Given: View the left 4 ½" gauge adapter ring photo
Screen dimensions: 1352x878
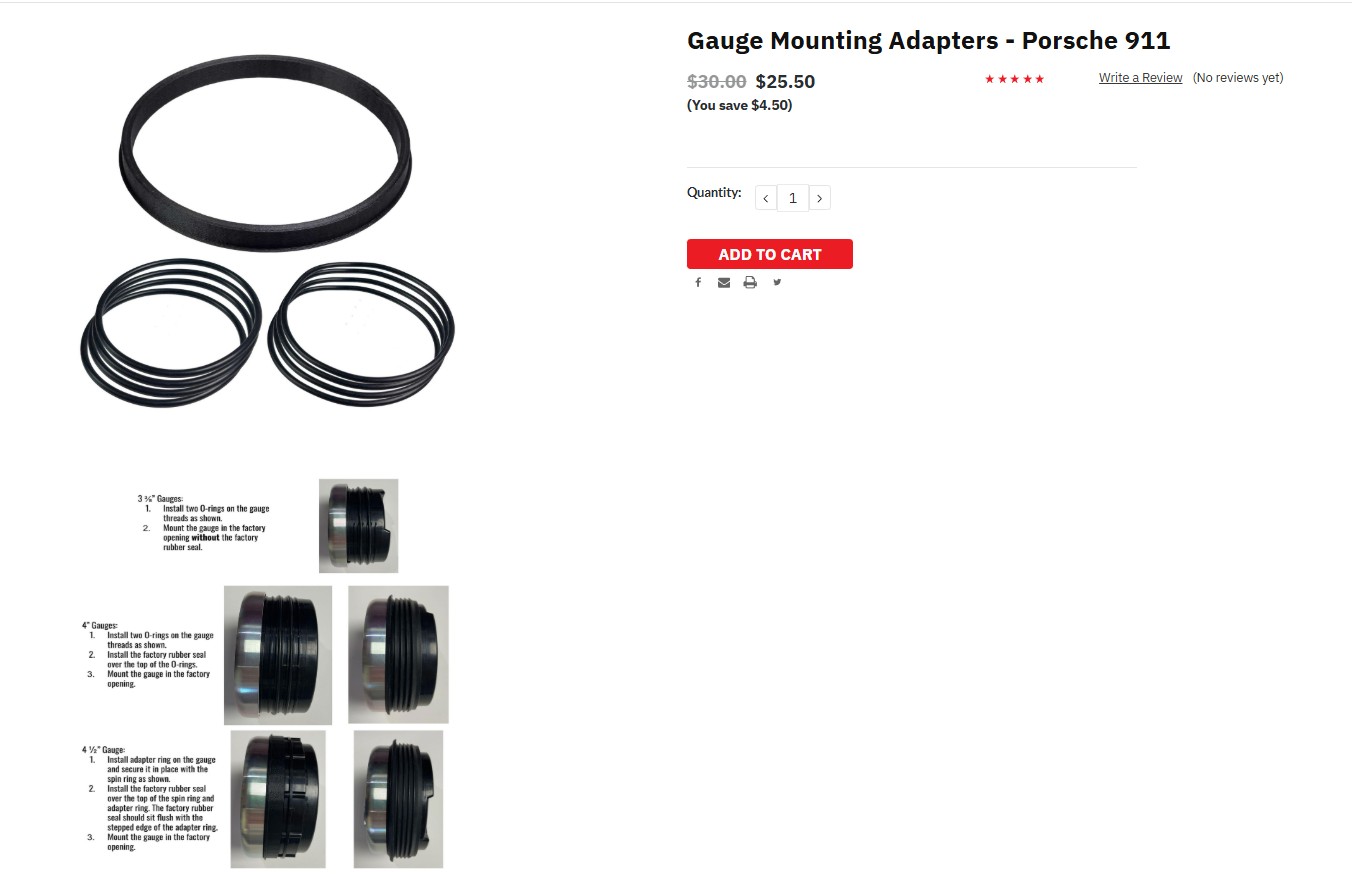Looking at the screenshot, I should (278, 799).
